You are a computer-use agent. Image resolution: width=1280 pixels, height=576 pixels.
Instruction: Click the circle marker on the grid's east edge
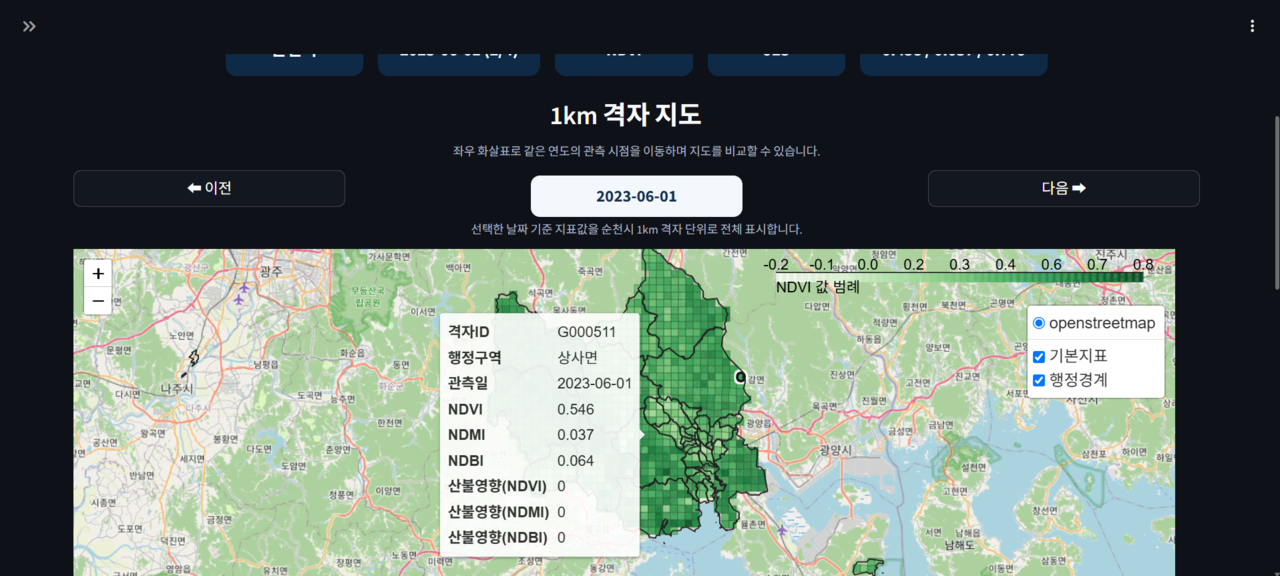pyautogui.click(x=741, y=377)
